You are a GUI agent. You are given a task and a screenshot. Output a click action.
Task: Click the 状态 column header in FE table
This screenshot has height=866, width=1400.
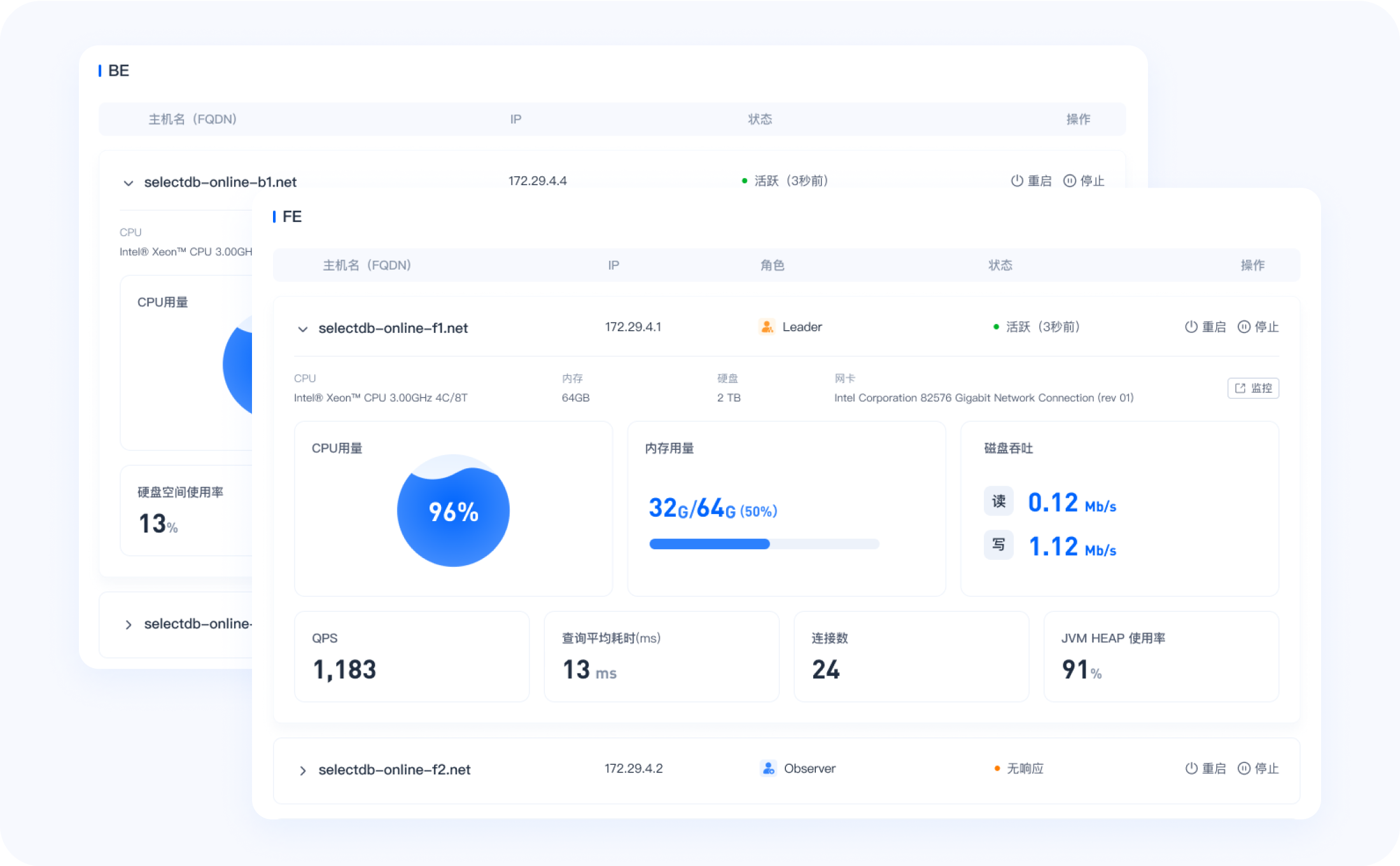[1000, 265]
